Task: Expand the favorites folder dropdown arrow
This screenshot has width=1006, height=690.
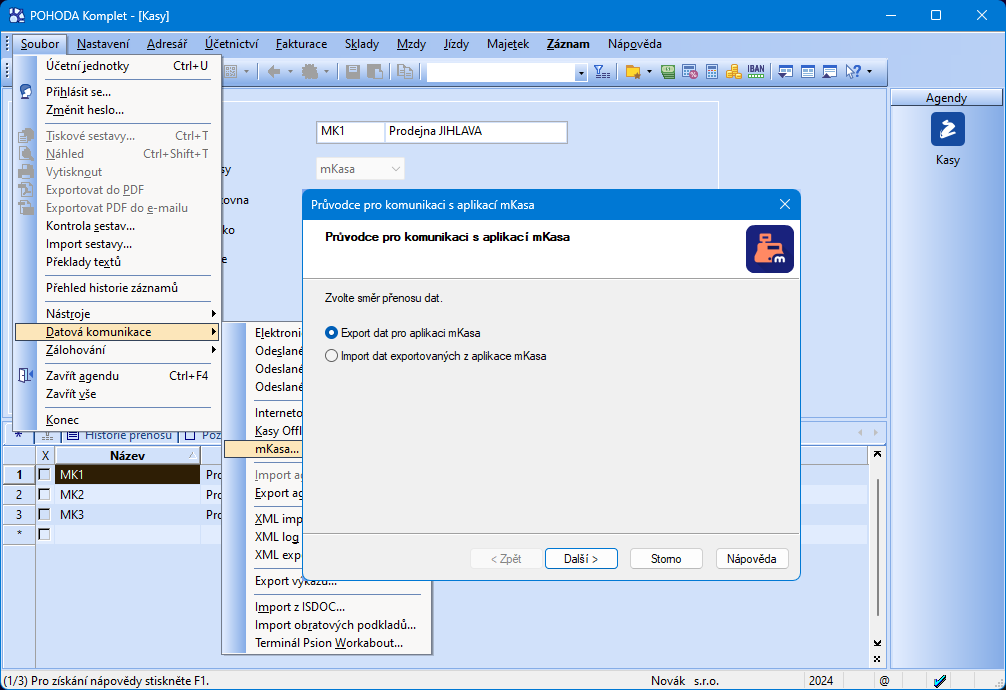Action: (x=649, y=72)
